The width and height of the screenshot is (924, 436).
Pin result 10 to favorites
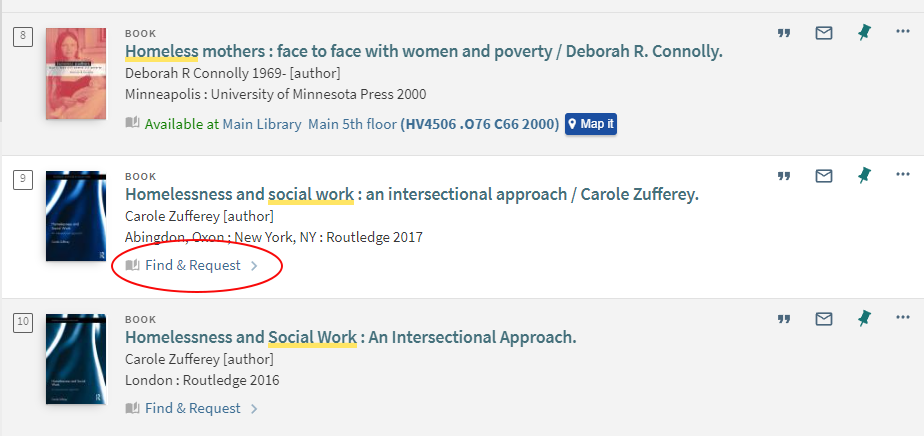[864, 319]
